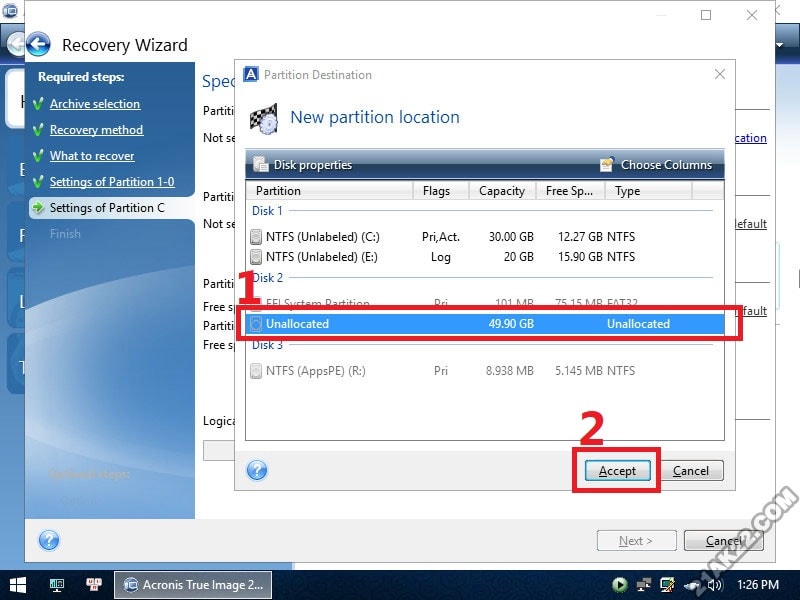The image size is (800, 600).
Task: Open Settings of Partition 1-0 step
Action: [x=112, y=182]
